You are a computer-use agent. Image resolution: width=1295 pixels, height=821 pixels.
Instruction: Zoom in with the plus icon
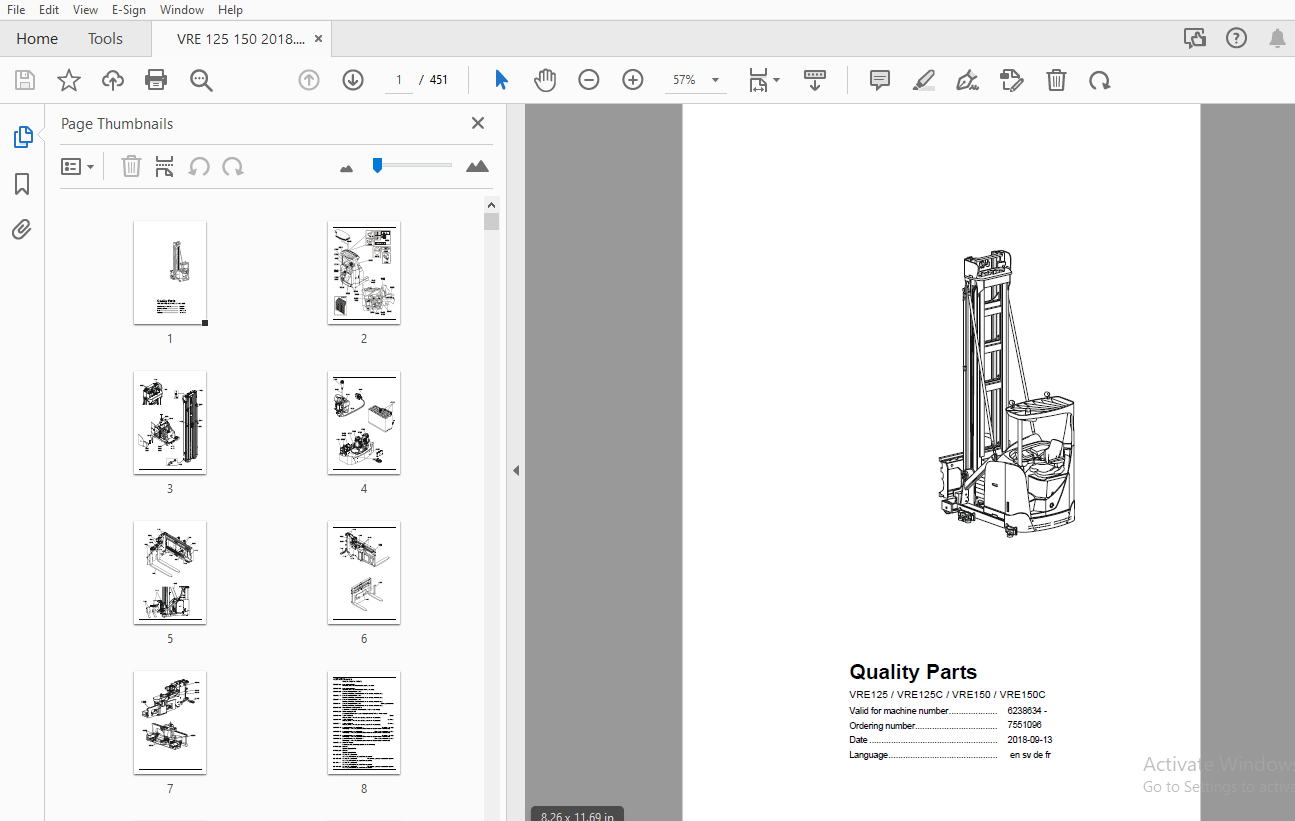coord(633,80)
